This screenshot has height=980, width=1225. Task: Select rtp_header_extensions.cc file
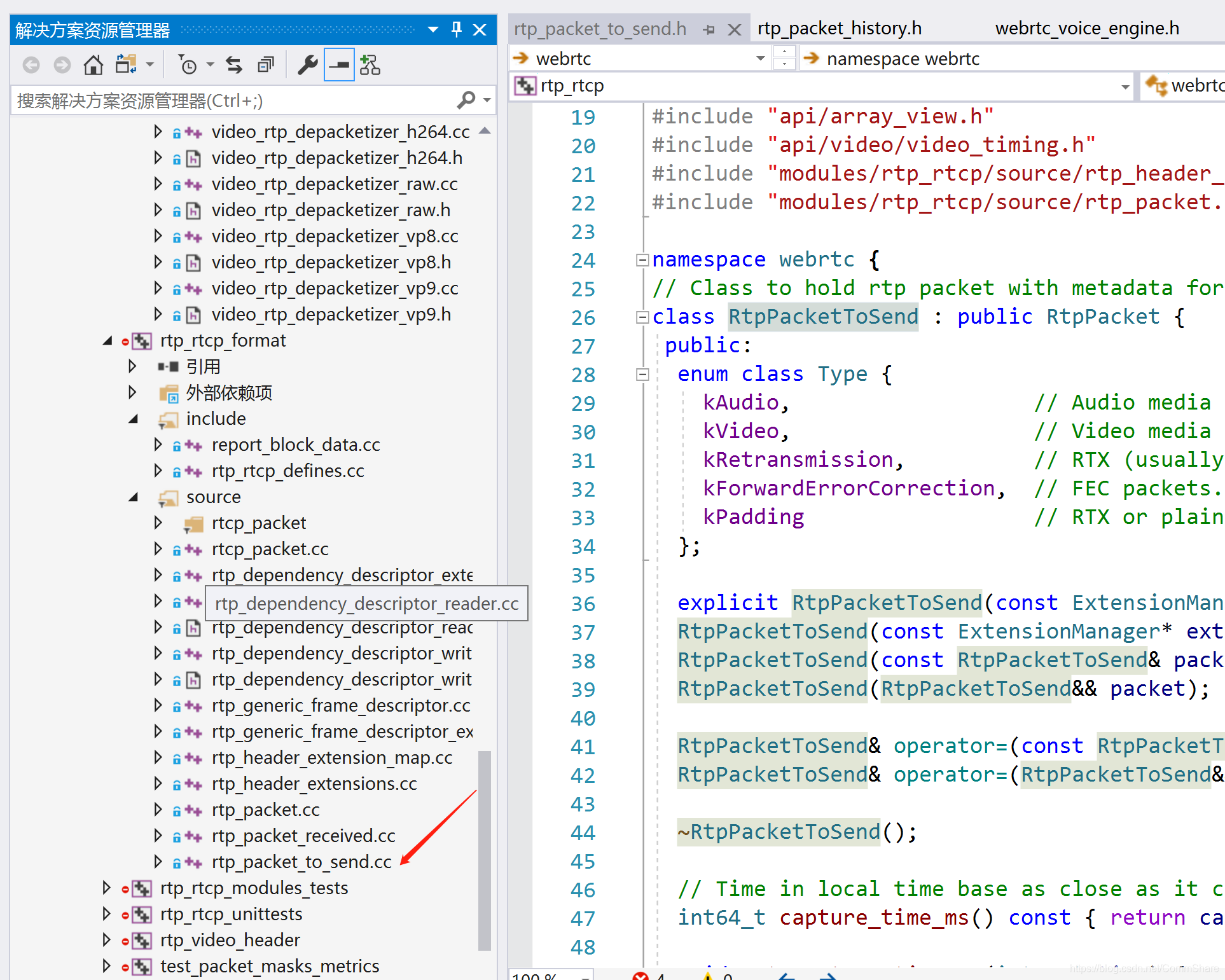click(314, 783)
